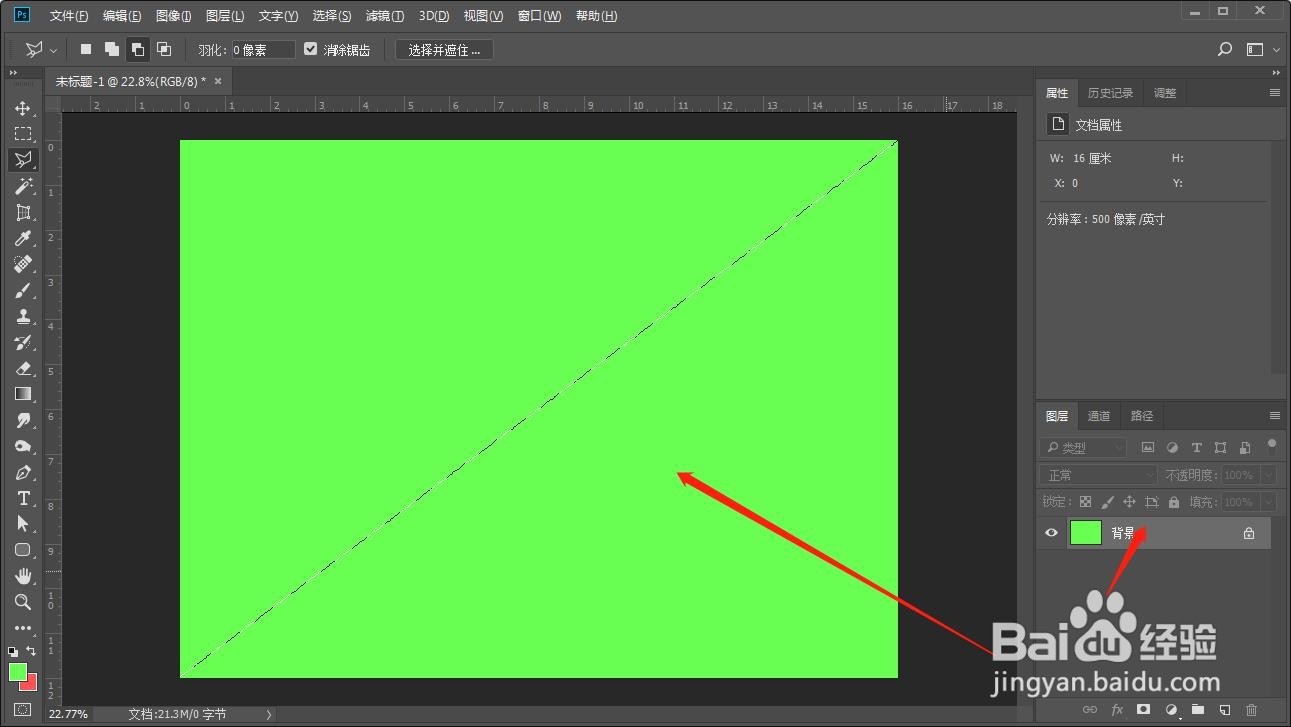This screenshot has height=727, width=1291.
Task: Open the 不透明度 opacity dropdown arrow
Action: point(1269,475)
